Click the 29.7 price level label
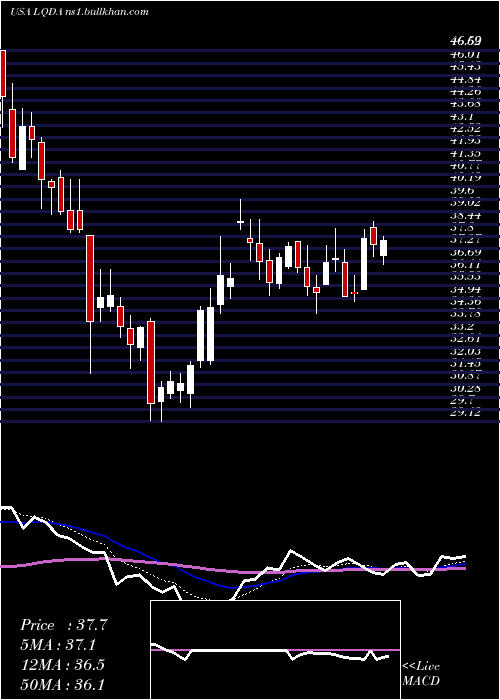Screen dimensions: 500x700 462,401
